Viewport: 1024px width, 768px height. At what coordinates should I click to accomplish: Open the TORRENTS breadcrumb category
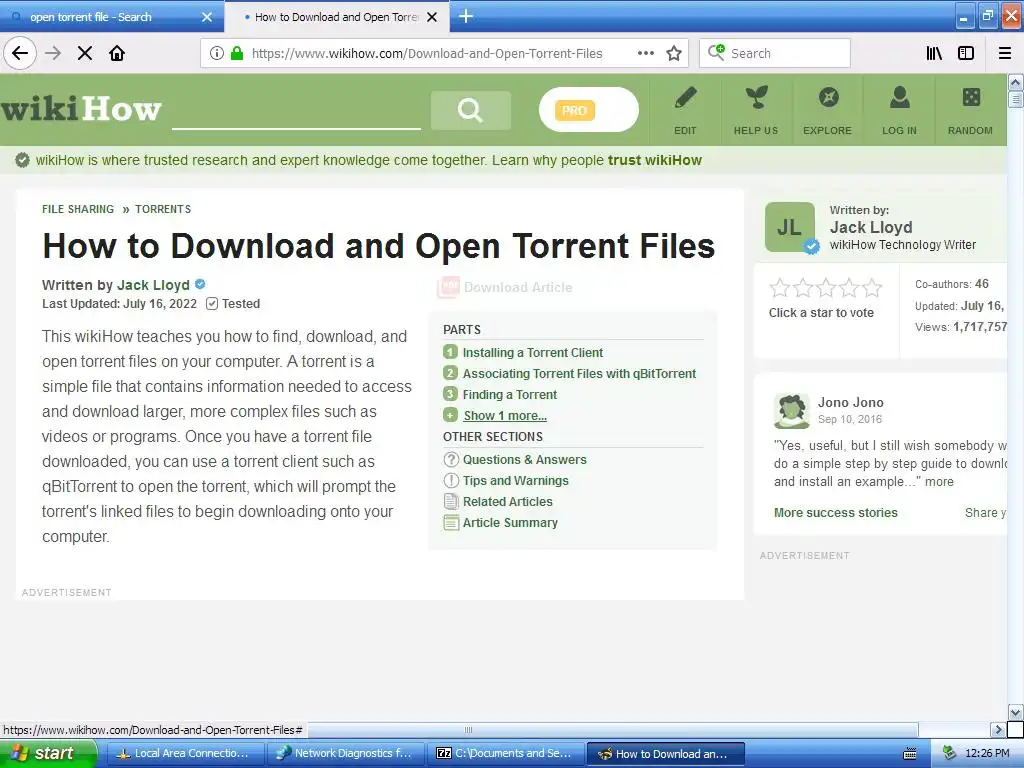(163, 209)
